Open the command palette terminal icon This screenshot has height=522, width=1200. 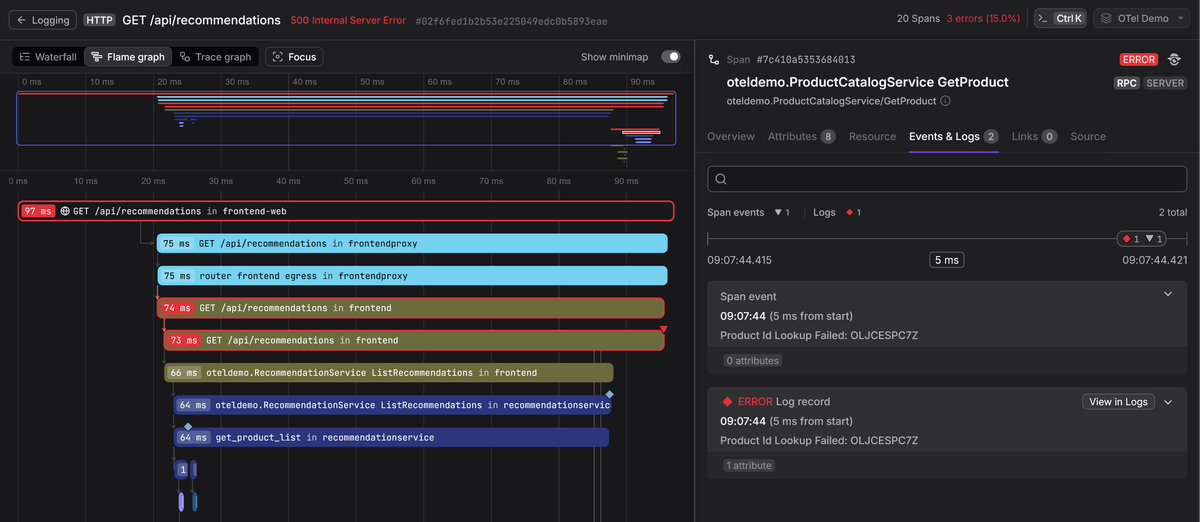(1042, 18)
